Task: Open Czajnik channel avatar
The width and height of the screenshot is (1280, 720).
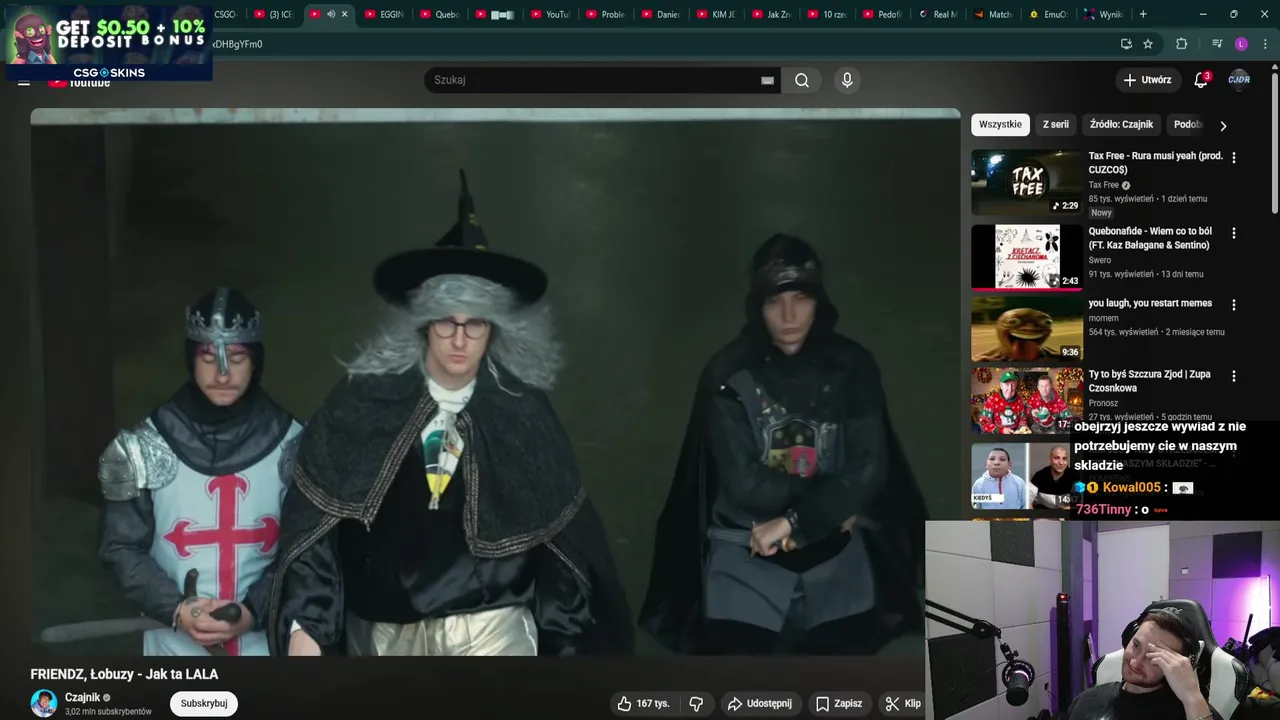Action: tap(44, 703)
